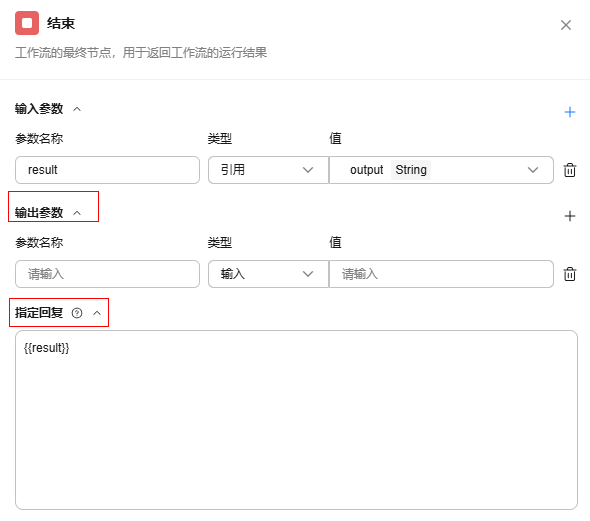Add input parameter with blue plus

(x=570, y=112)
